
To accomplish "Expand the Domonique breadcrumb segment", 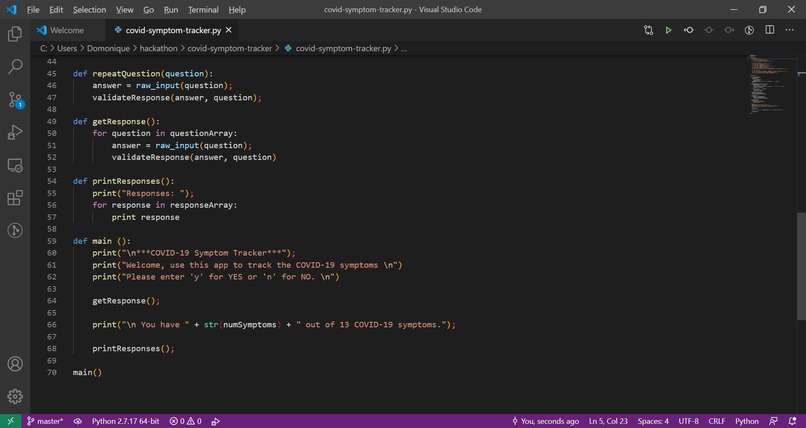I will [108, 48].
